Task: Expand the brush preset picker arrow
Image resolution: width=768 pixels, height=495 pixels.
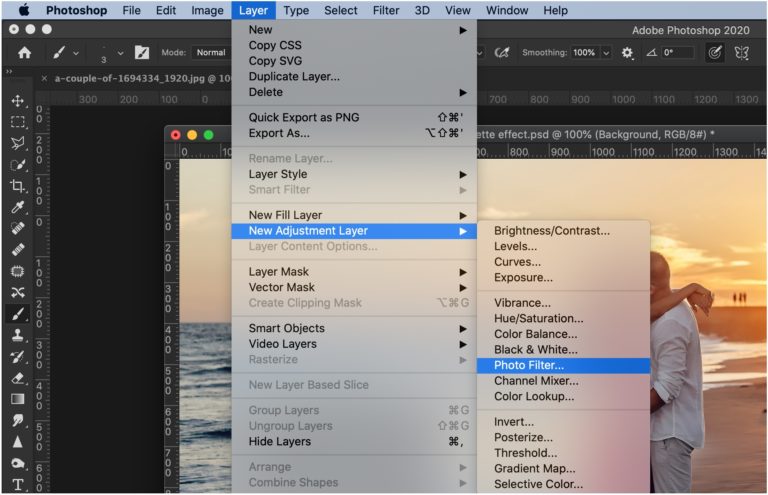Action: [x=121, y=53]
